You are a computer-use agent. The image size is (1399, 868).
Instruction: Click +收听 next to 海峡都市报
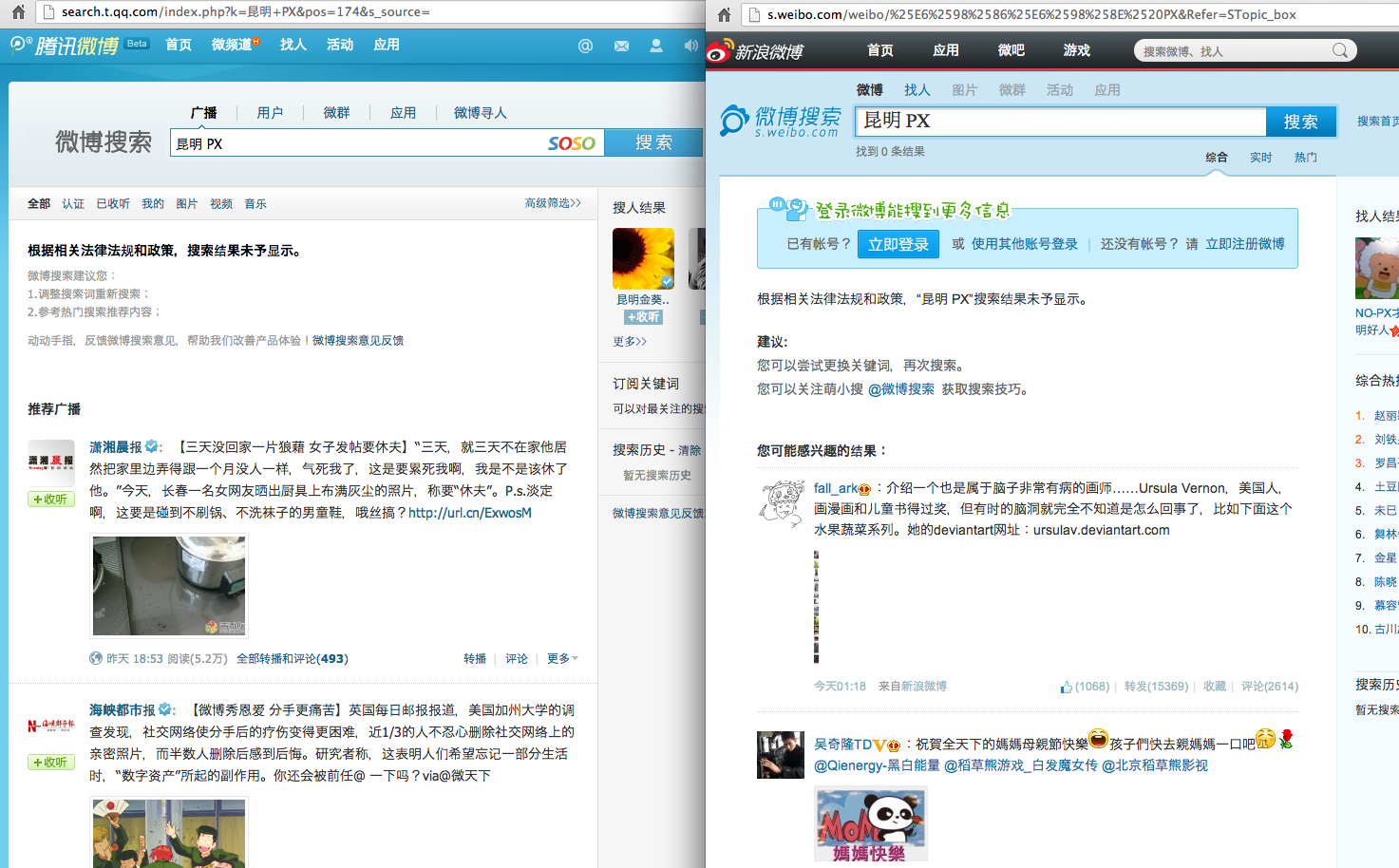(51, 763)
